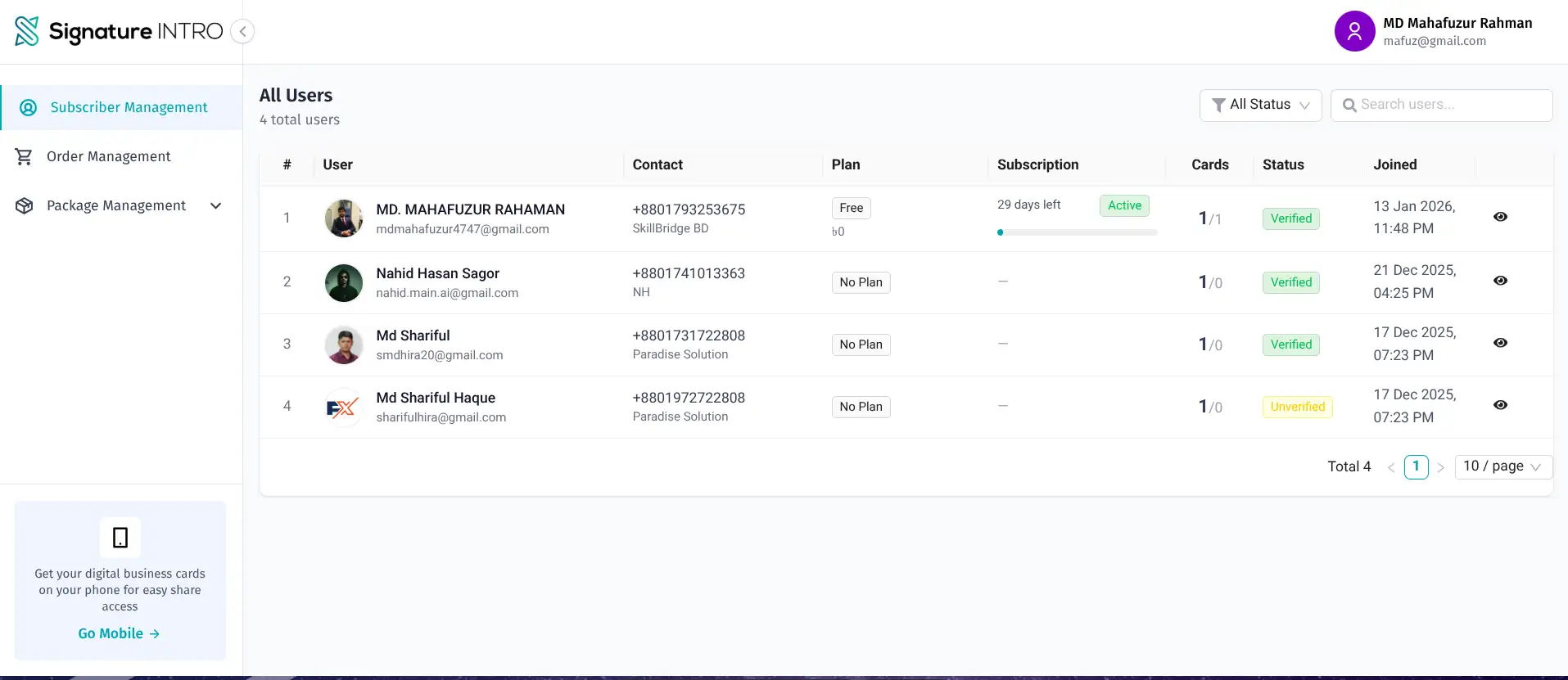Open Subscriber Management in sidebar
This screenshot has width=1568, height=680.
[x=129, y=107]
